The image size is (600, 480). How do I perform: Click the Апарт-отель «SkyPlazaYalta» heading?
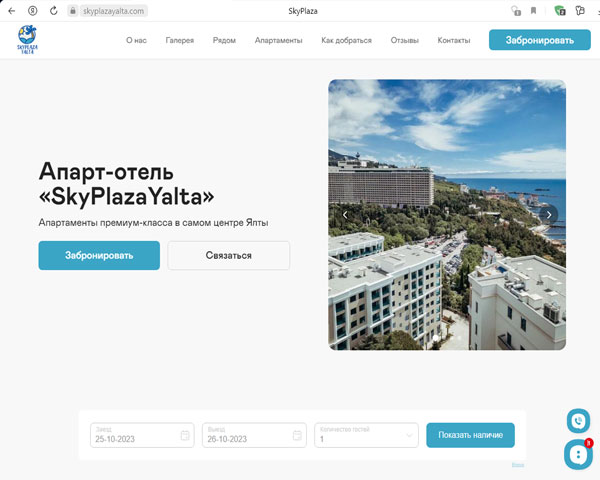pyautogui.click(x=126, y=184)
